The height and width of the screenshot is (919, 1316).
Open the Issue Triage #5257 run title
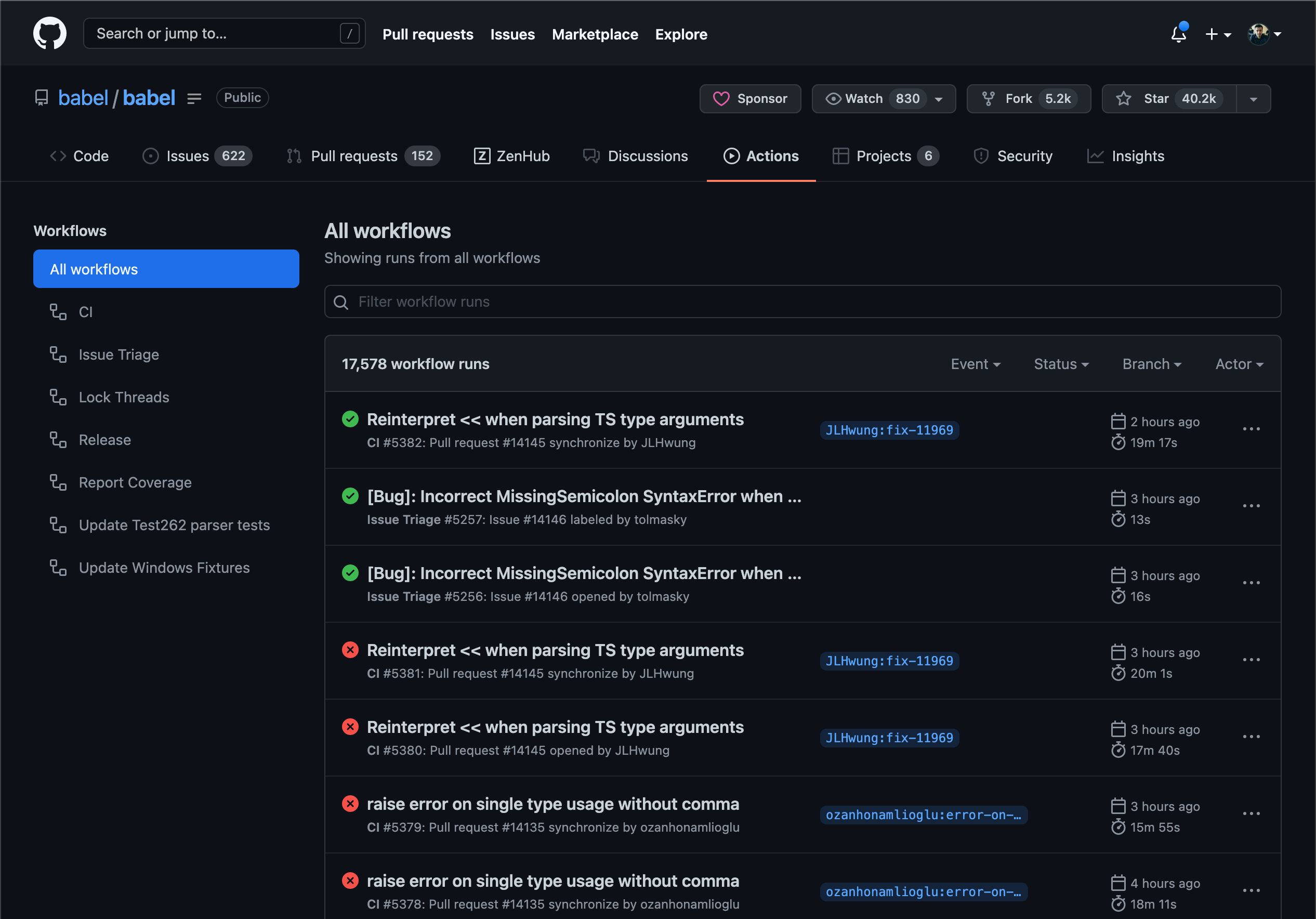[584, 496]
